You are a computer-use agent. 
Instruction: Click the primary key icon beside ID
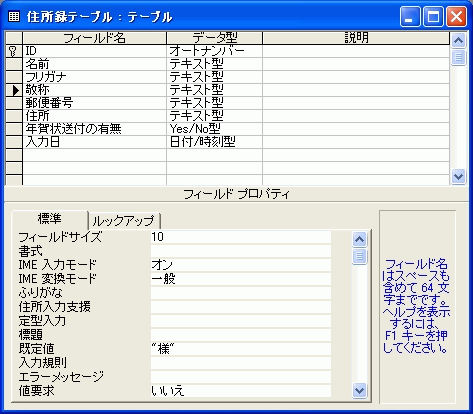pyautogui.click(x=14, y=51)
